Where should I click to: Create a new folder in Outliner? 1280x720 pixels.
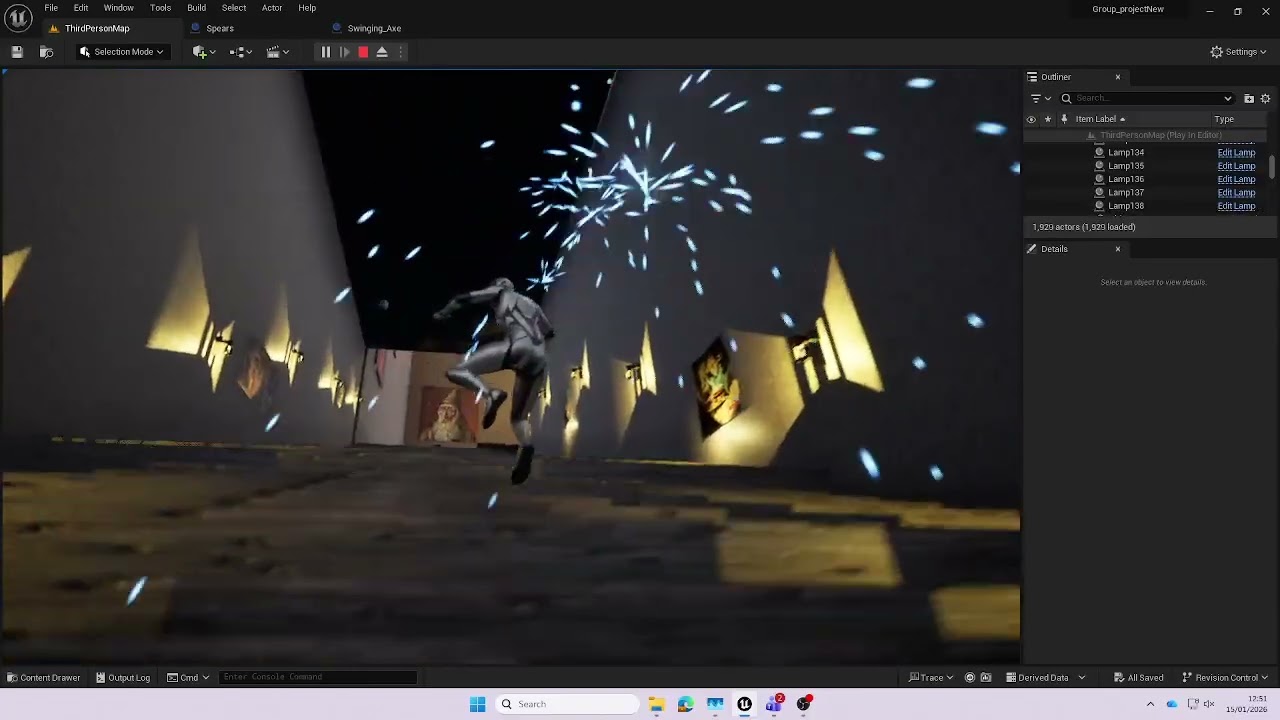pos(1249,98)
